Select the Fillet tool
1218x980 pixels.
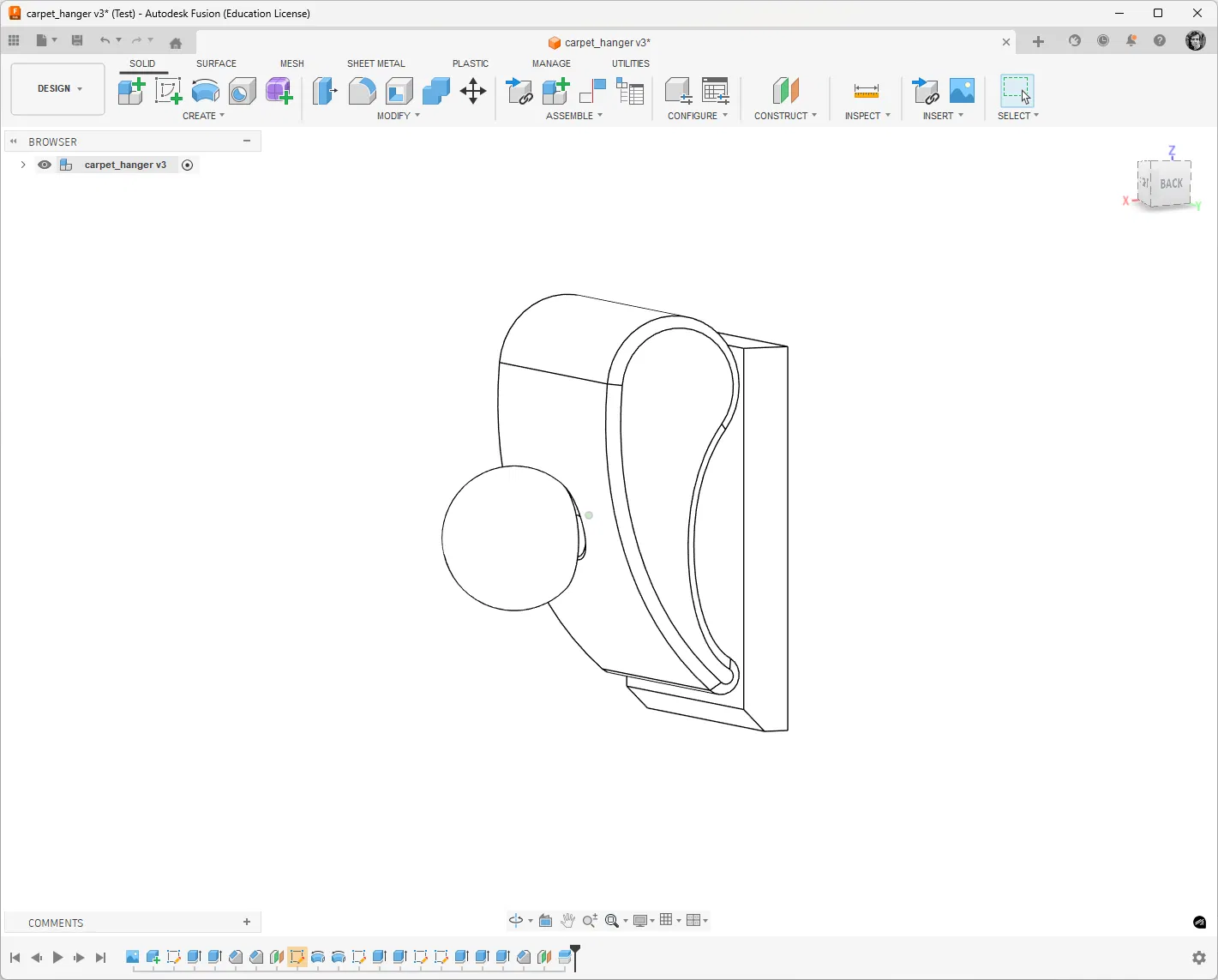pos(362,91)
